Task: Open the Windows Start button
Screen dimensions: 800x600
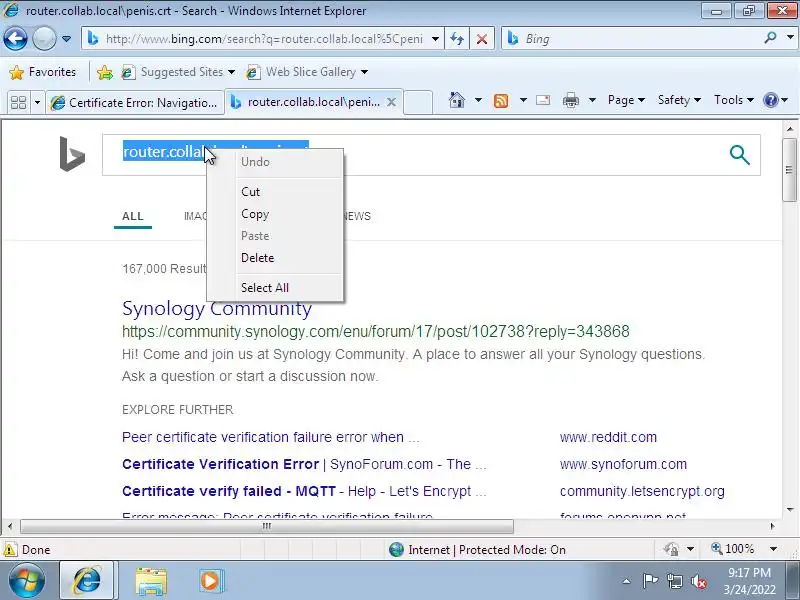Action: pos(27,581)
